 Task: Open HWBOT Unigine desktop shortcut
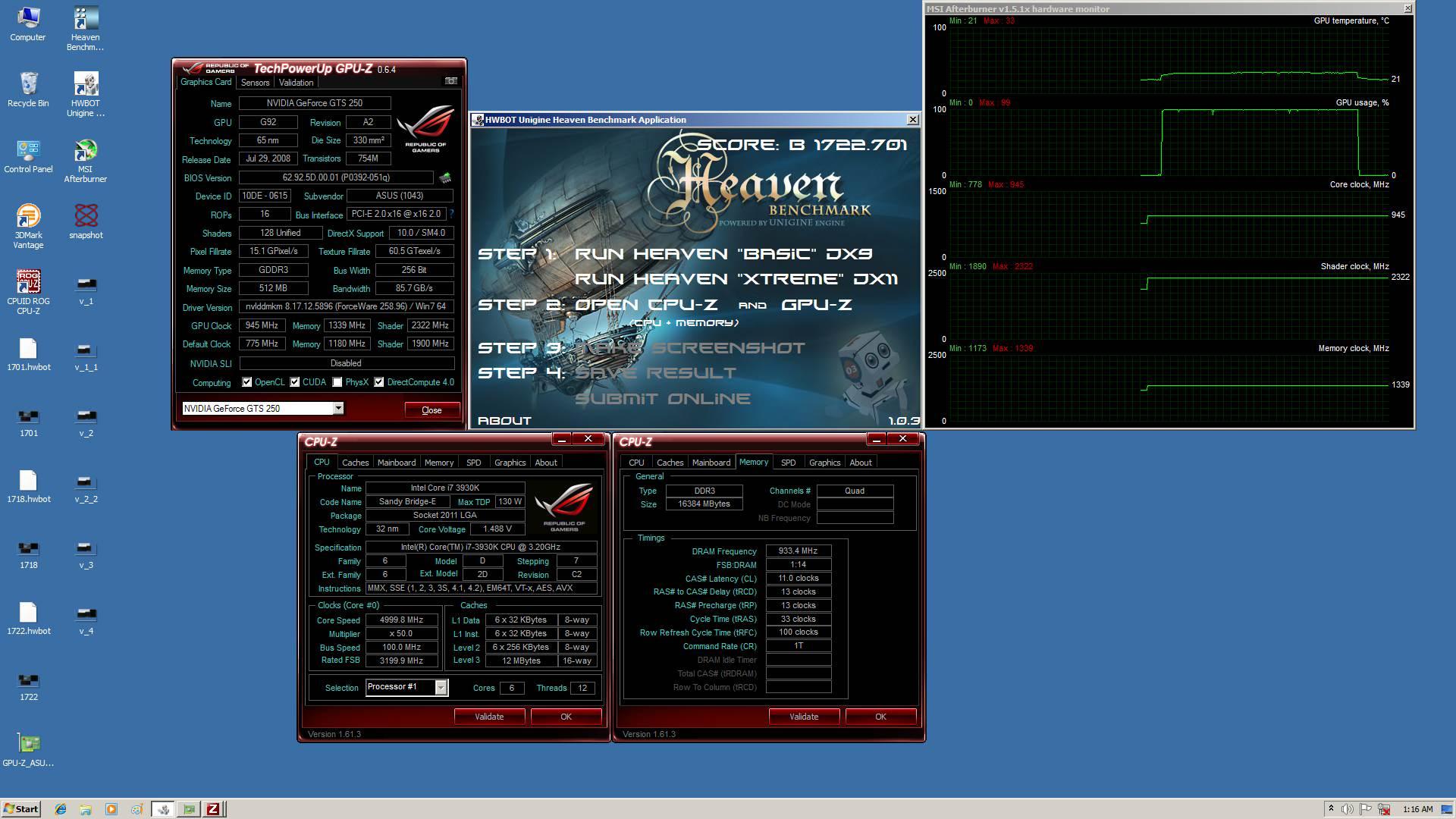tap(86, 95)
